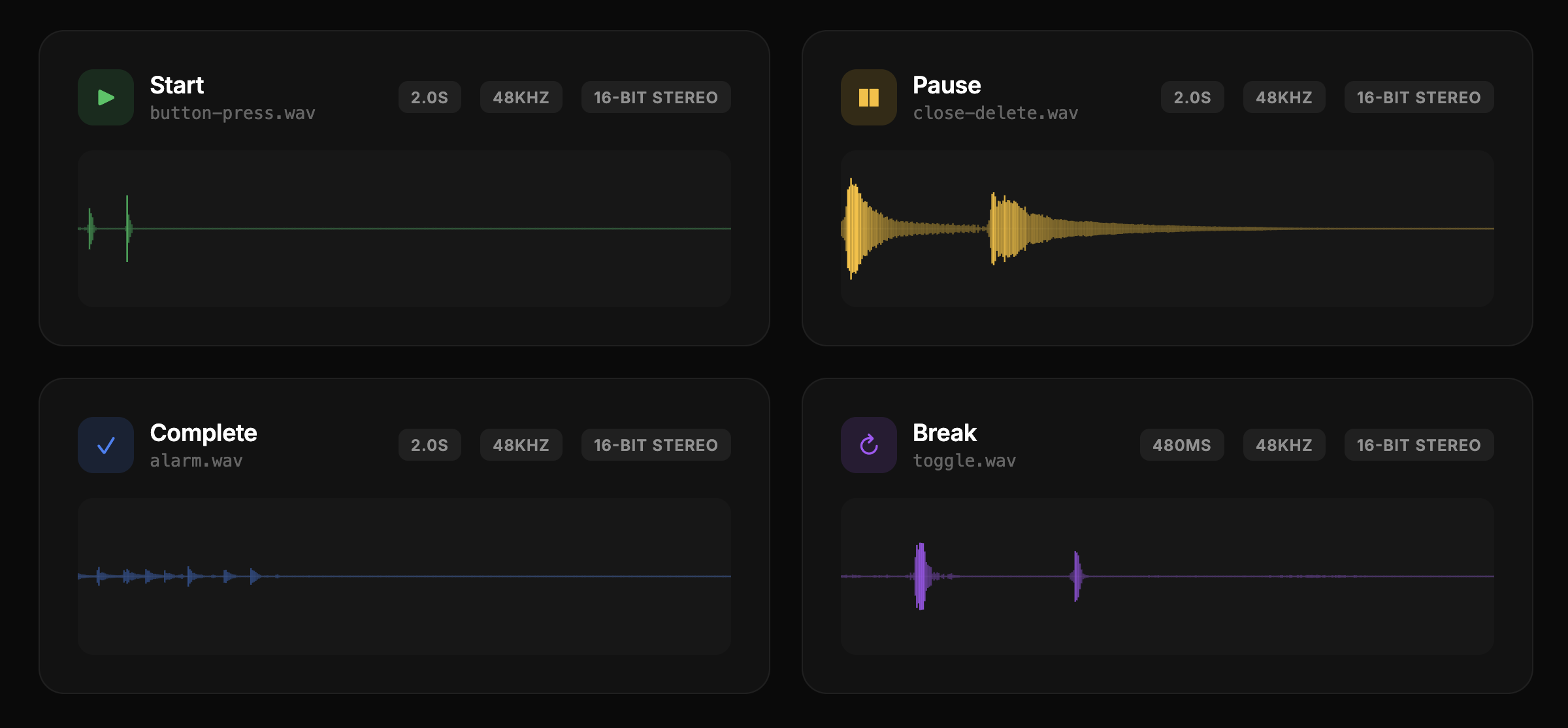The width and height of the screenshot is (1568, 728).
Task: Click the Start card title
Action: (177, 84)
